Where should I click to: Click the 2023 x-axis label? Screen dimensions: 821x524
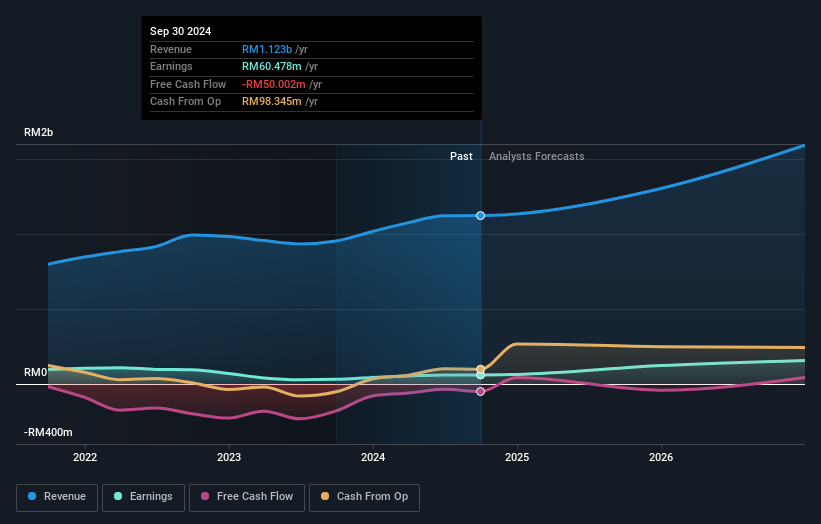tap(229, 457)
